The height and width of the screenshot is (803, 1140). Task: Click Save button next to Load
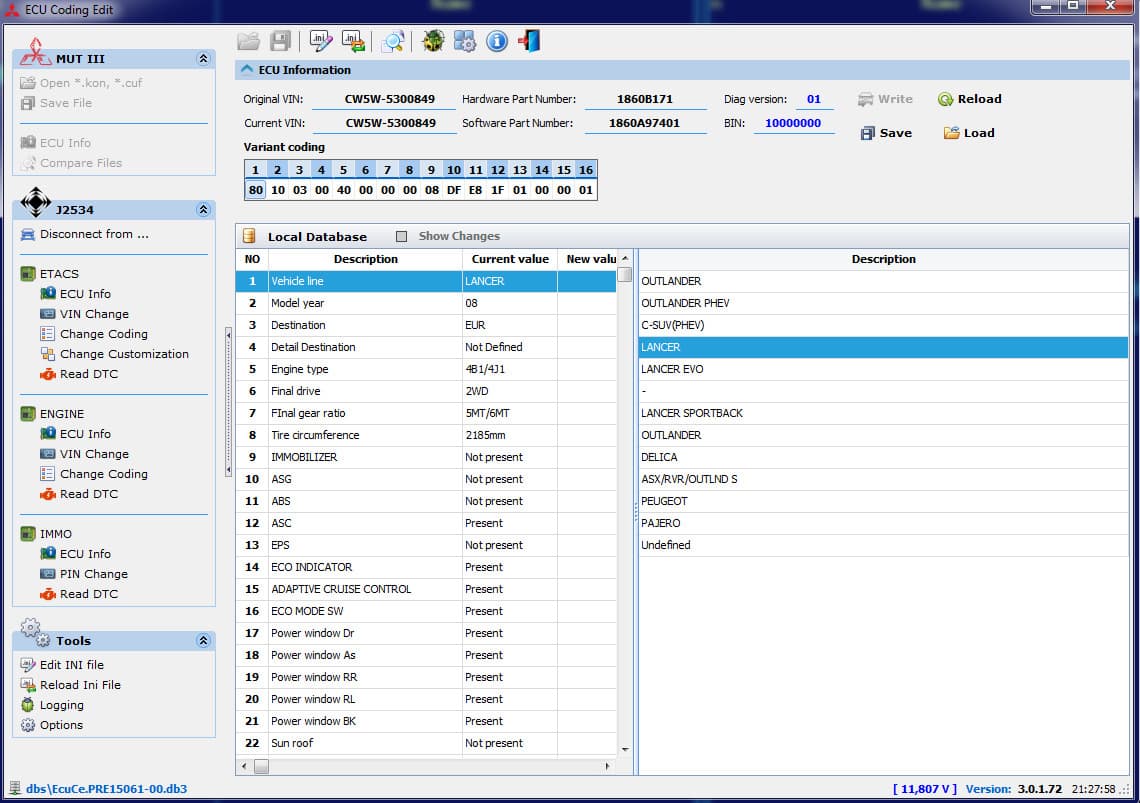(x=886, y=133)
